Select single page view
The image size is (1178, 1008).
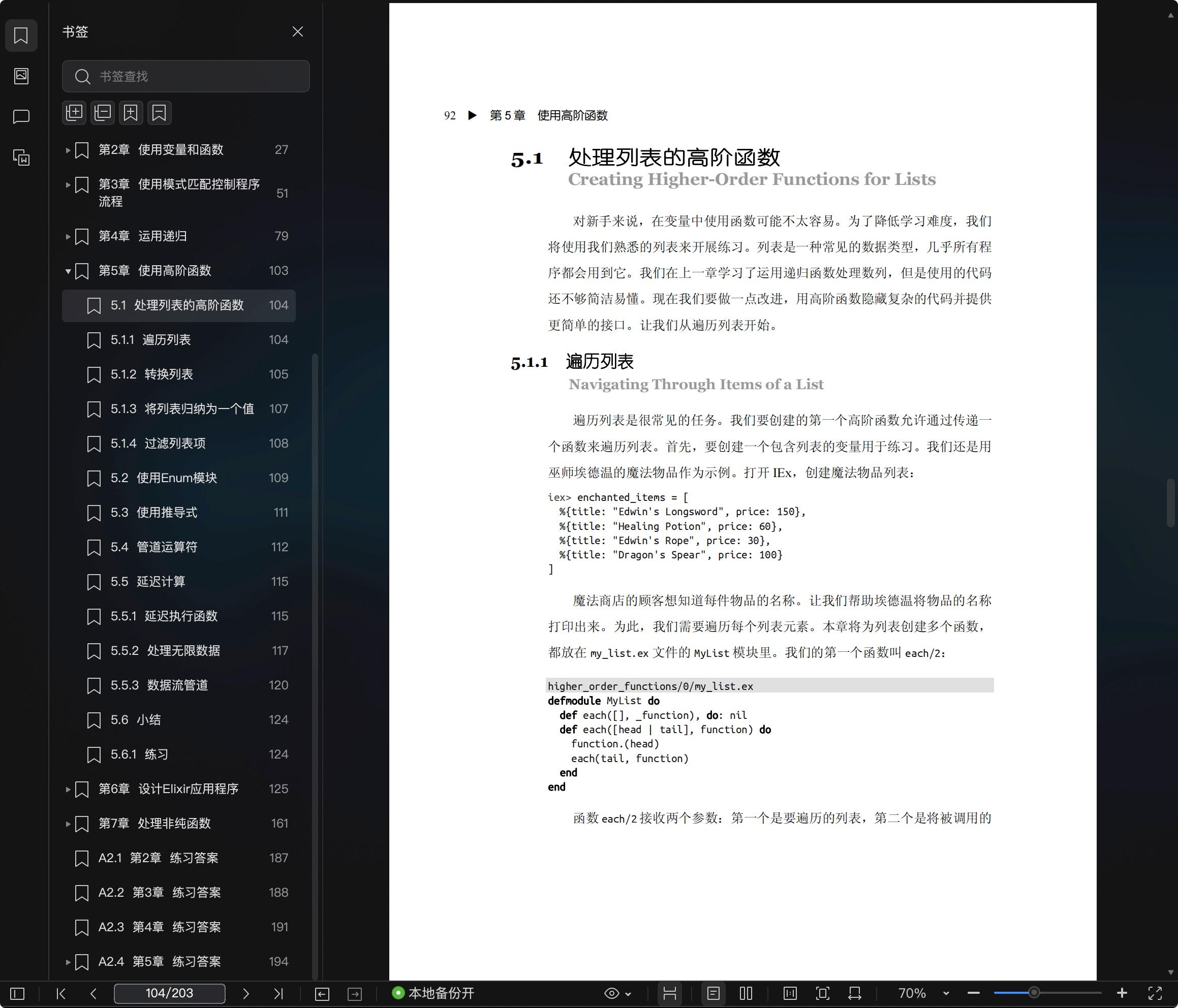pyautogui.click(x=714, y=994)
